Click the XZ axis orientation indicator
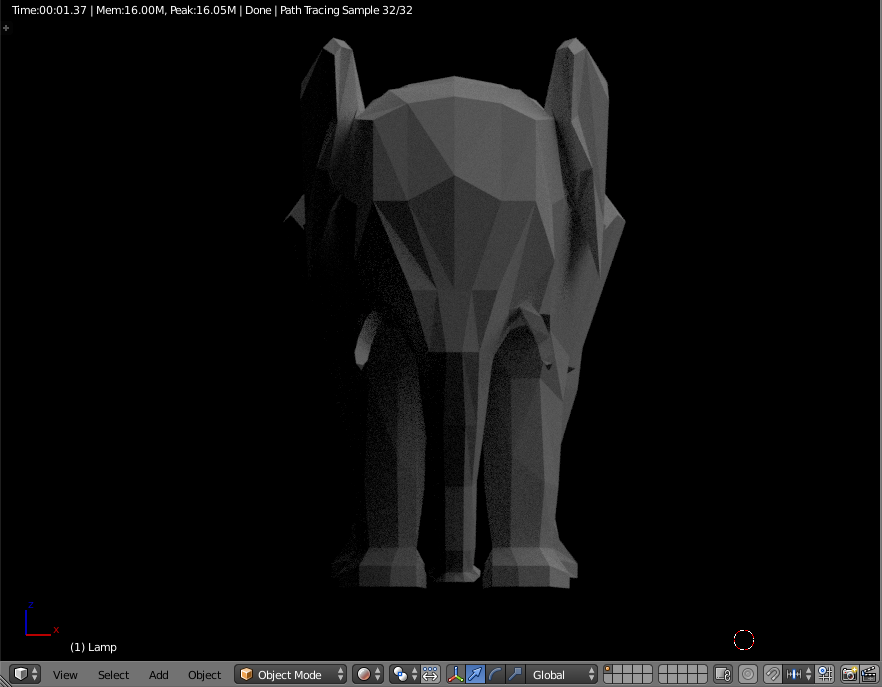The width and height of the screenshot is (882, 687). point(40,619)
